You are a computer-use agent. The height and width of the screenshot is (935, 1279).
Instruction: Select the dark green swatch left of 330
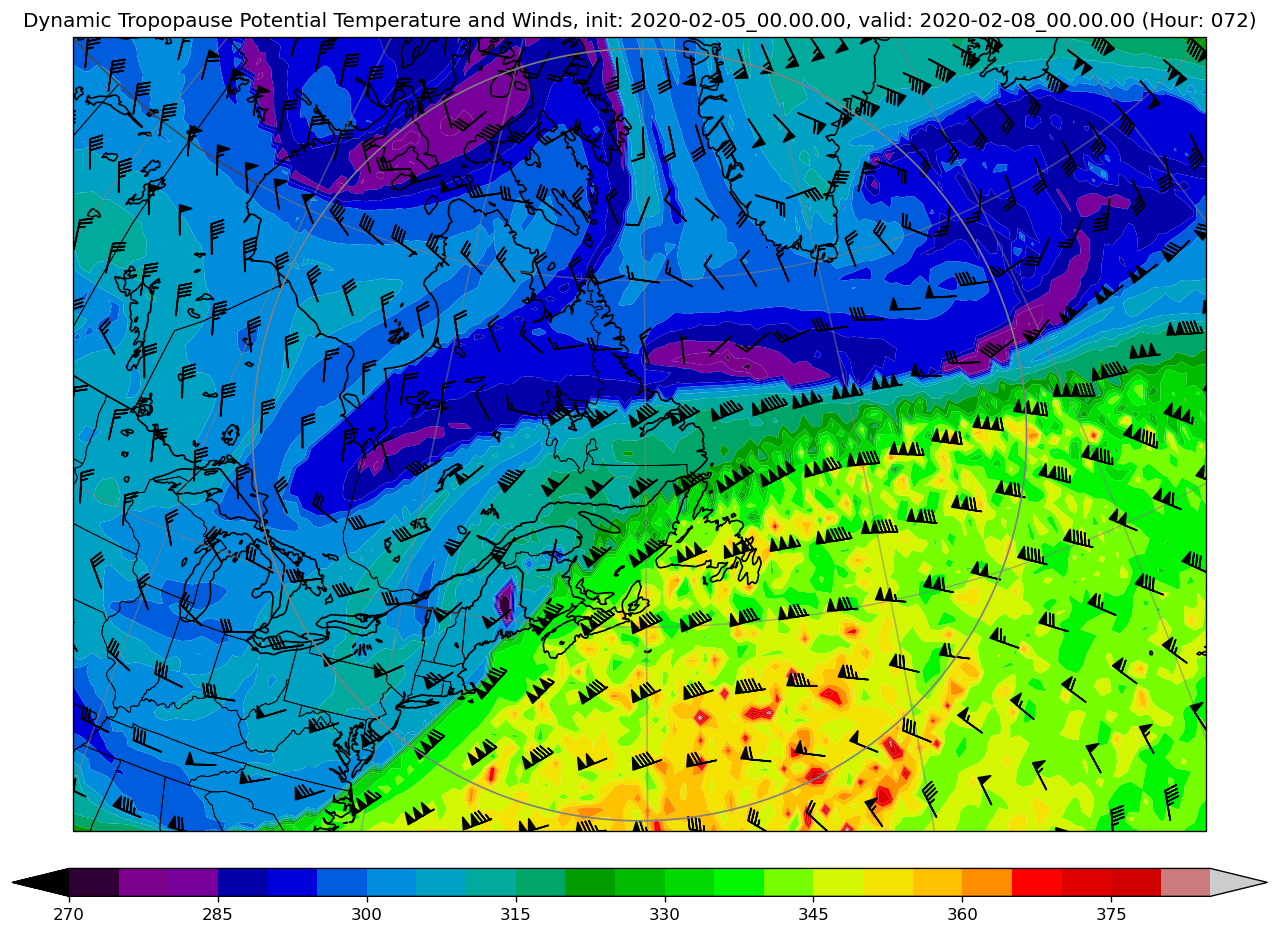point(590,882)
